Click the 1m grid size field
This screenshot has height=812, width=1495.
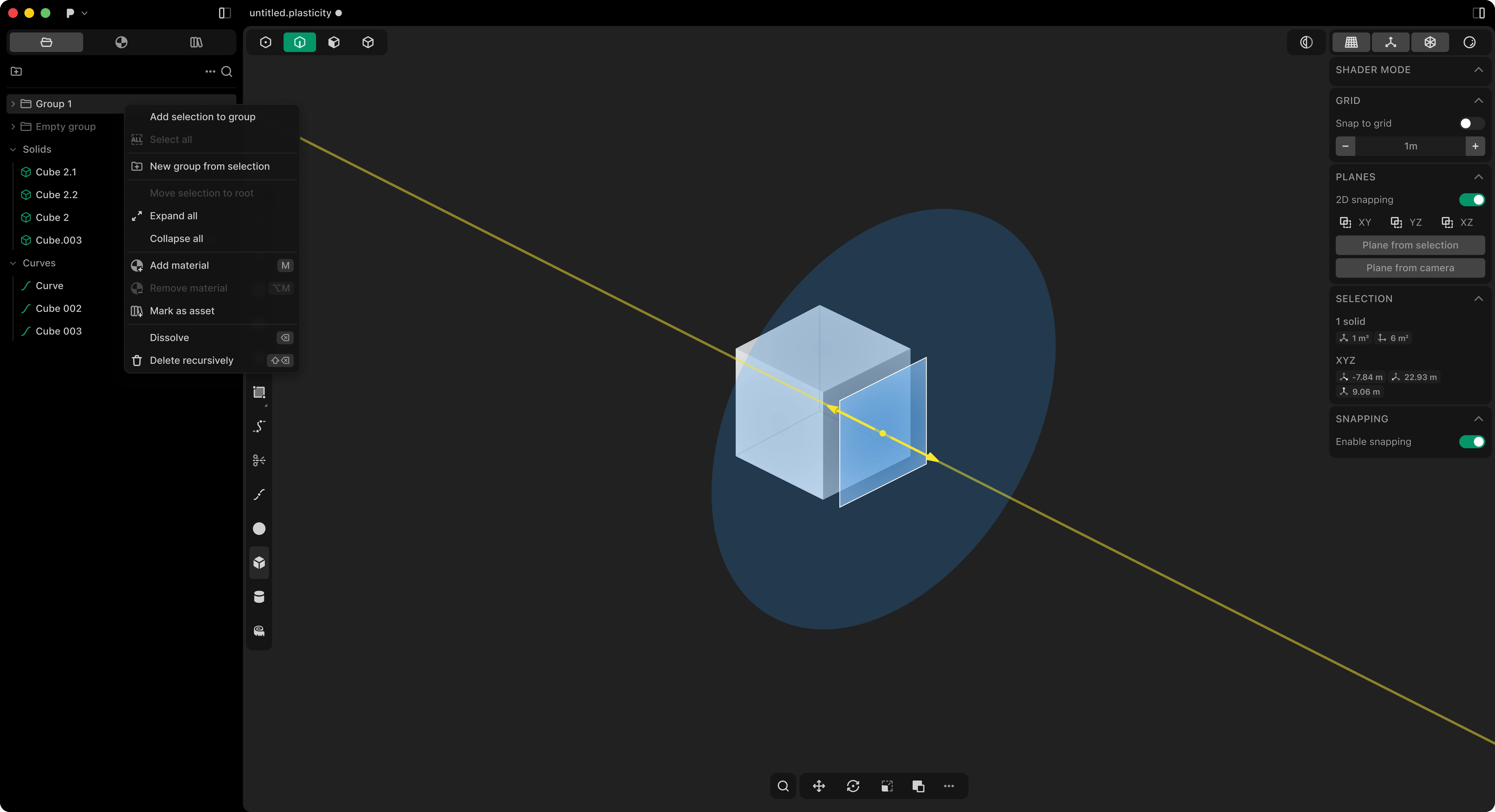pos(1410,146)
